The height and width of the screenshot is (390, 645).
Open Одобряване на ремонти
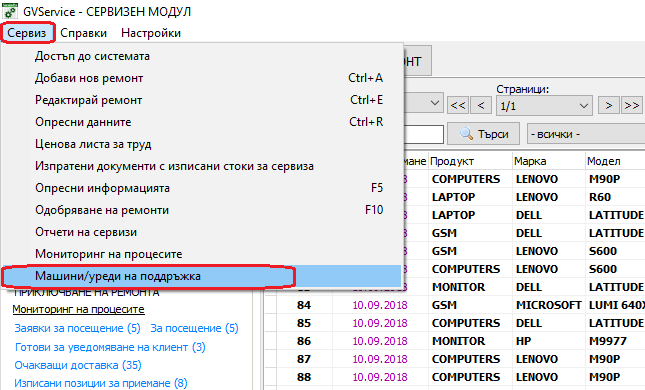point(202,210)
